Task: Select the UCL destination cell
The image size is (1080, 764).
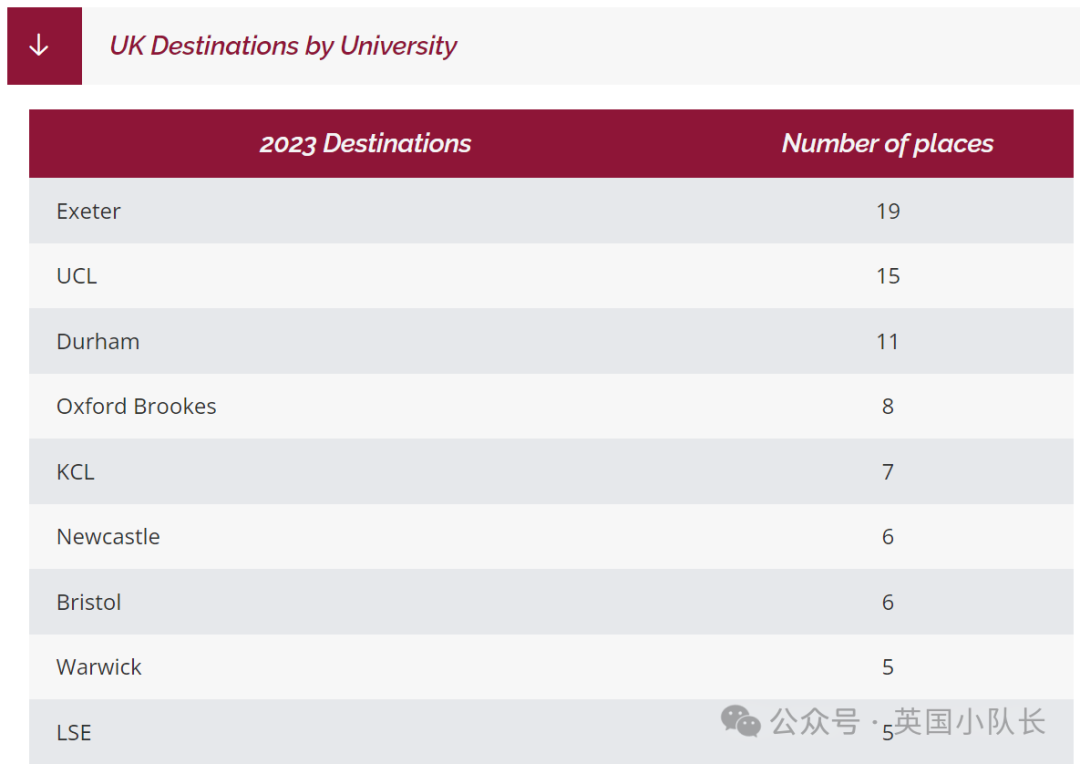Action: point(77,276)
